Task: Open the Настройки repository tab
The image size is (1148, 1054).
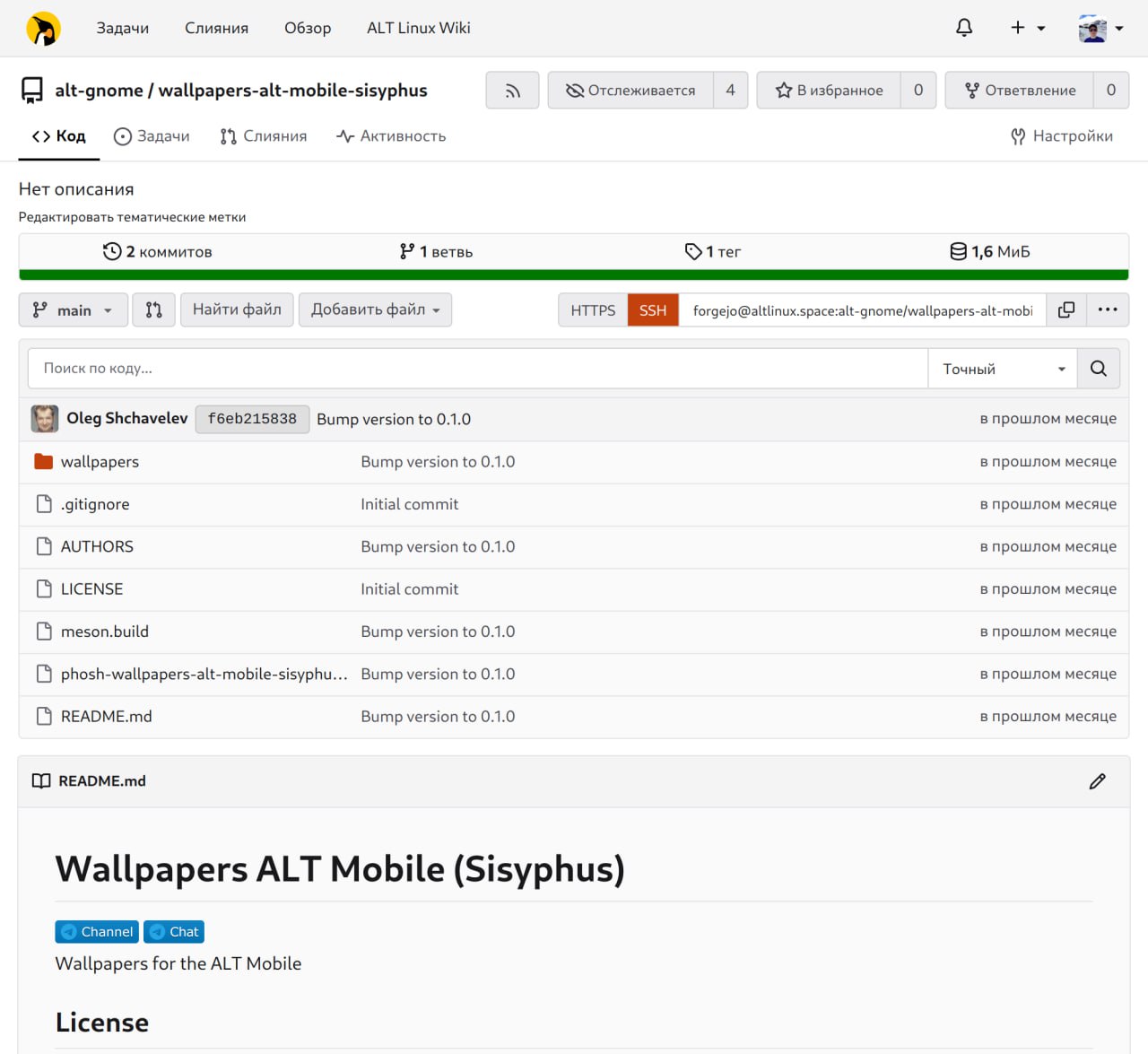Action: coord(1061,136)
